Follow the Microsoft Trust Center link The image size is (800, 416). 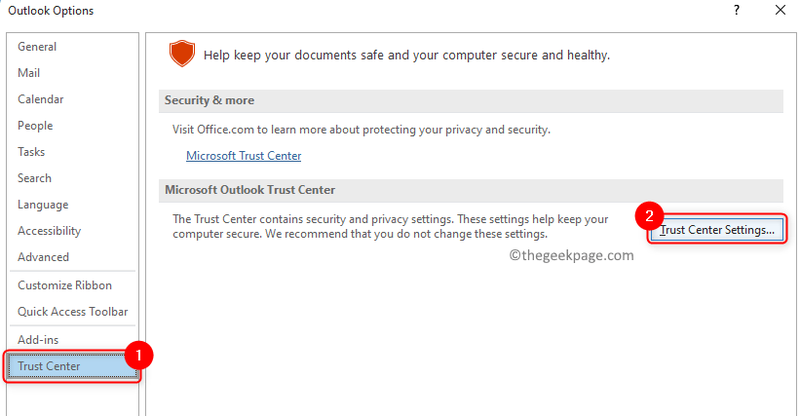[x=243, y=156]
